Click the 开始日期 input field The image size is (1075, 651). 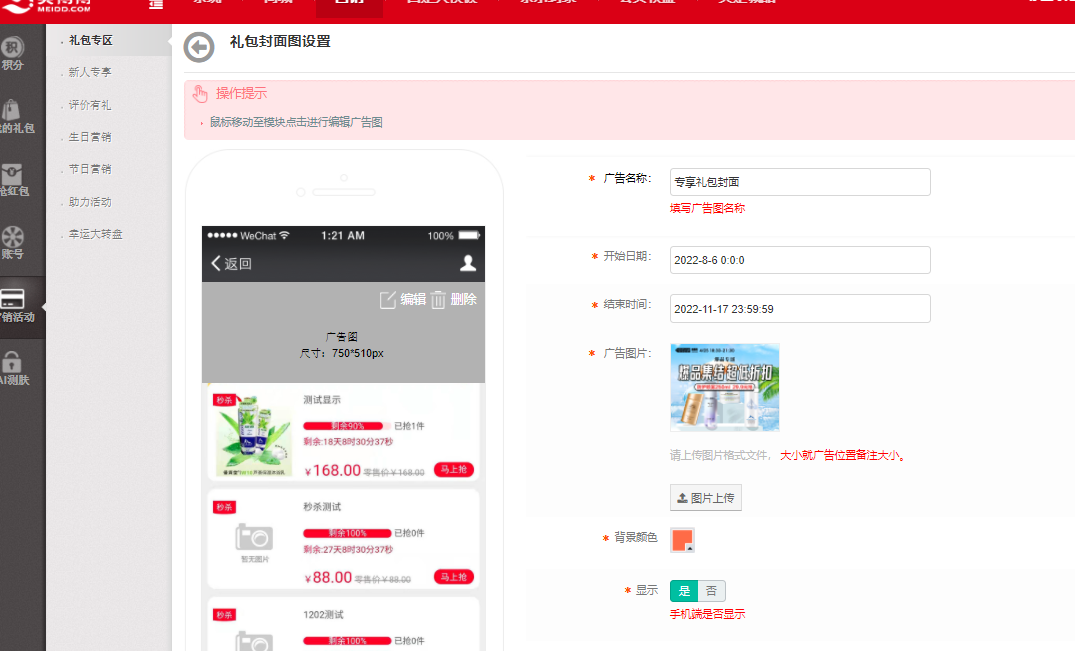pos(800,260)
